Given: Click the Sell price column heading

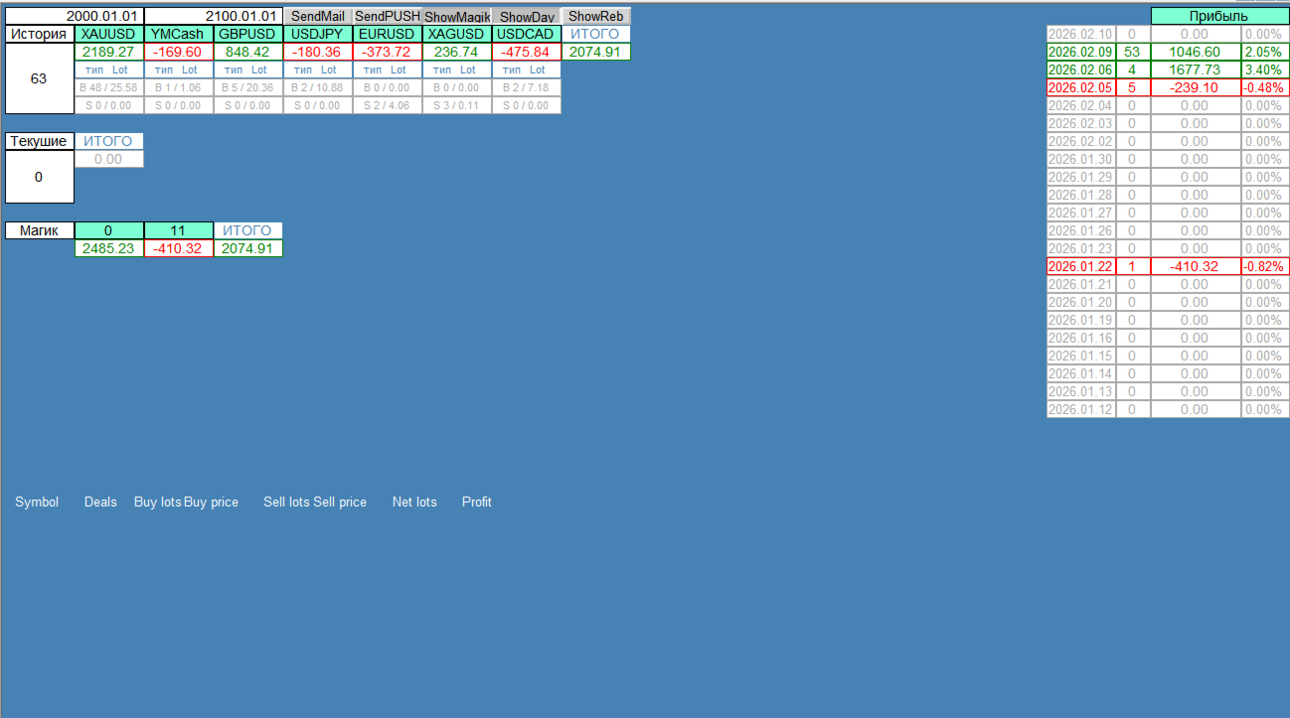Looking at the screenshot, I should point(340,502).
